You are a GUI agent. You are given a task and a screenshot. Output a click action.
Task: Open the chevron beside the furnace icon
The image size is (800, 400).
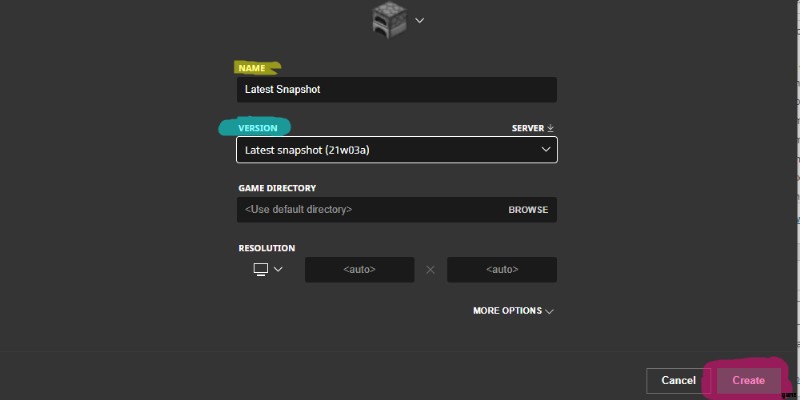coord(419,20)
